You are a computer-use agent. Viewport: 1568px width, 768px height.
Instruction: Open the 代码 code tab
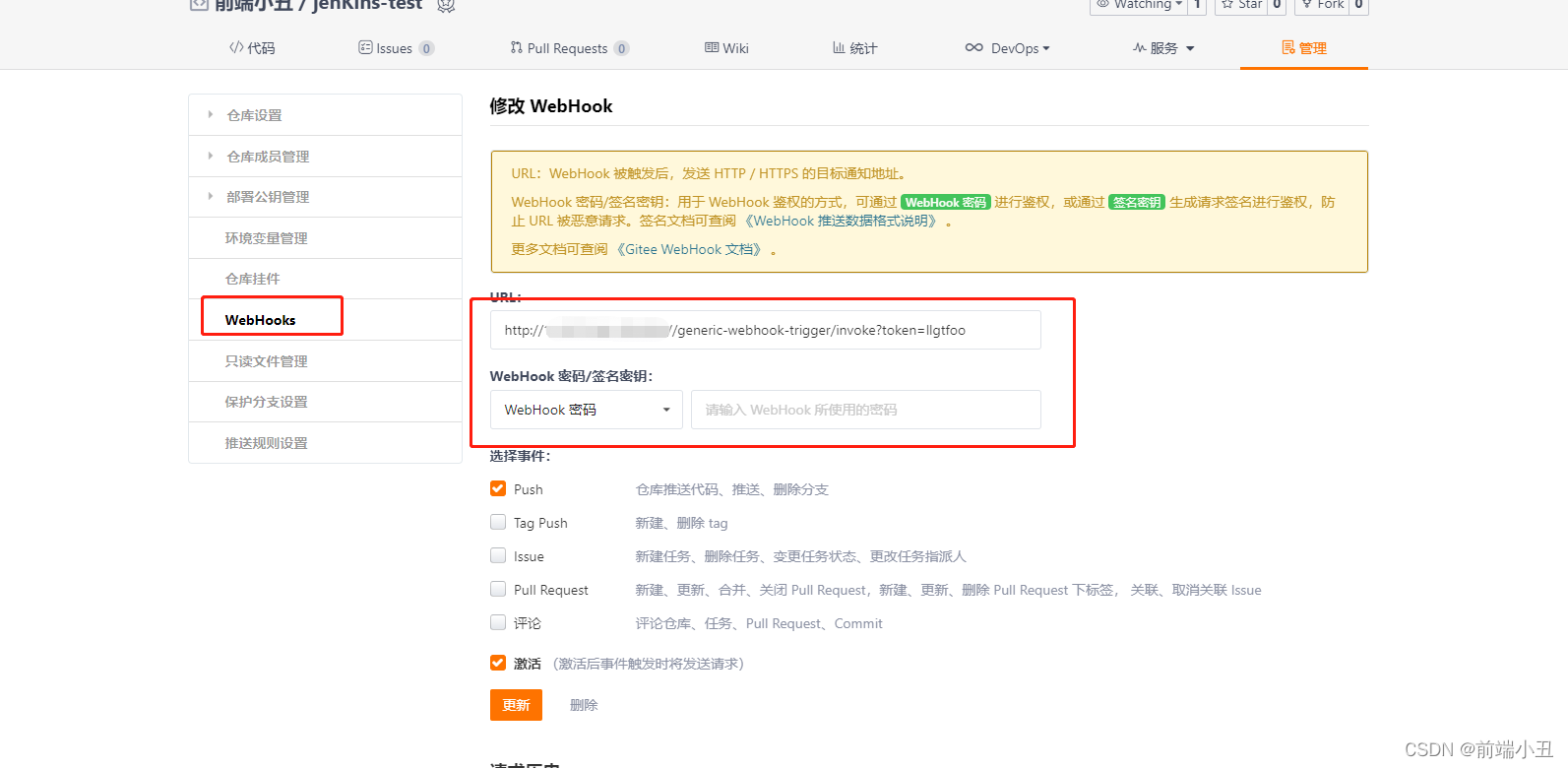tap(252, 48)
